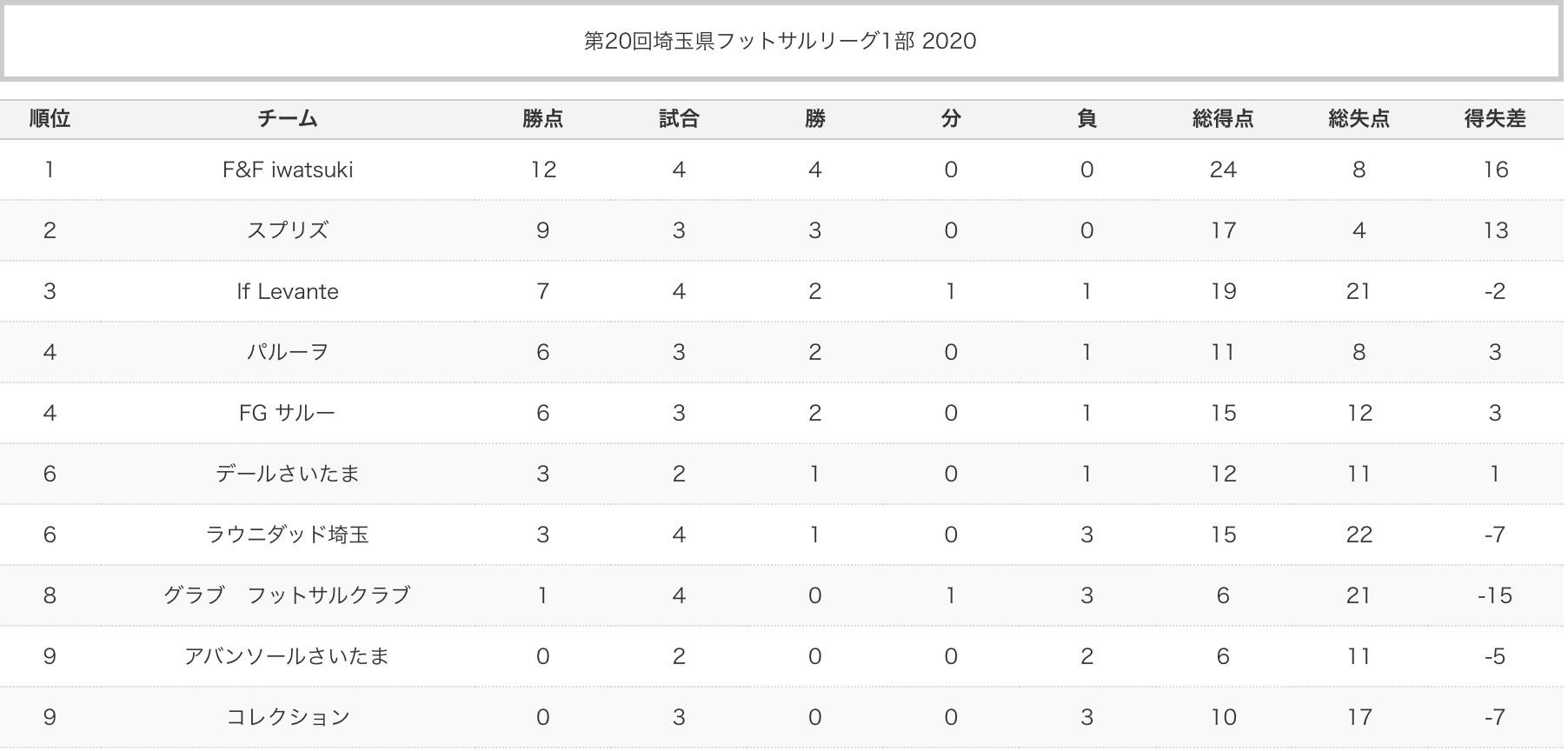Click the 得失差 column header

point(1495,119)
